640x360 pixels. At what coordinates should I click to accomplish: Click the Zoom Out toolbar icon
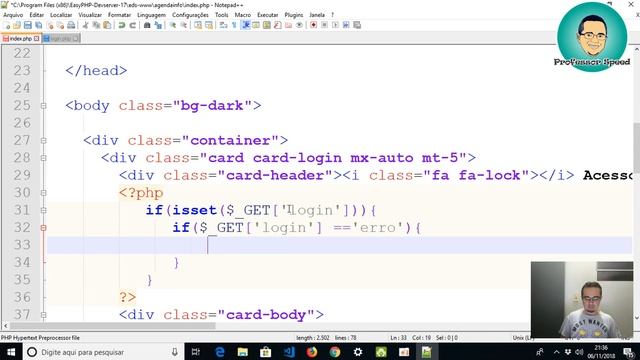point(184,25)
